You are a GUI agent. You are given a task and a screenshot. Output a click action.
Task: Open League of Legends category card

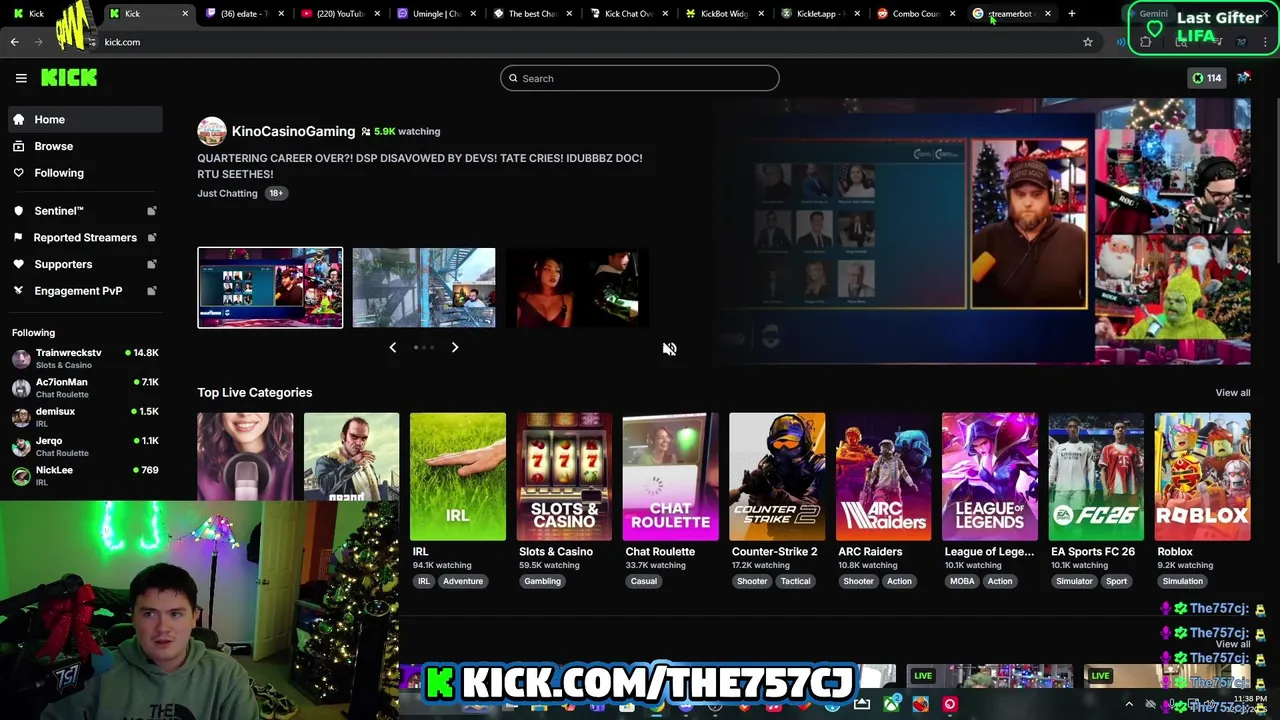point(990,476)
